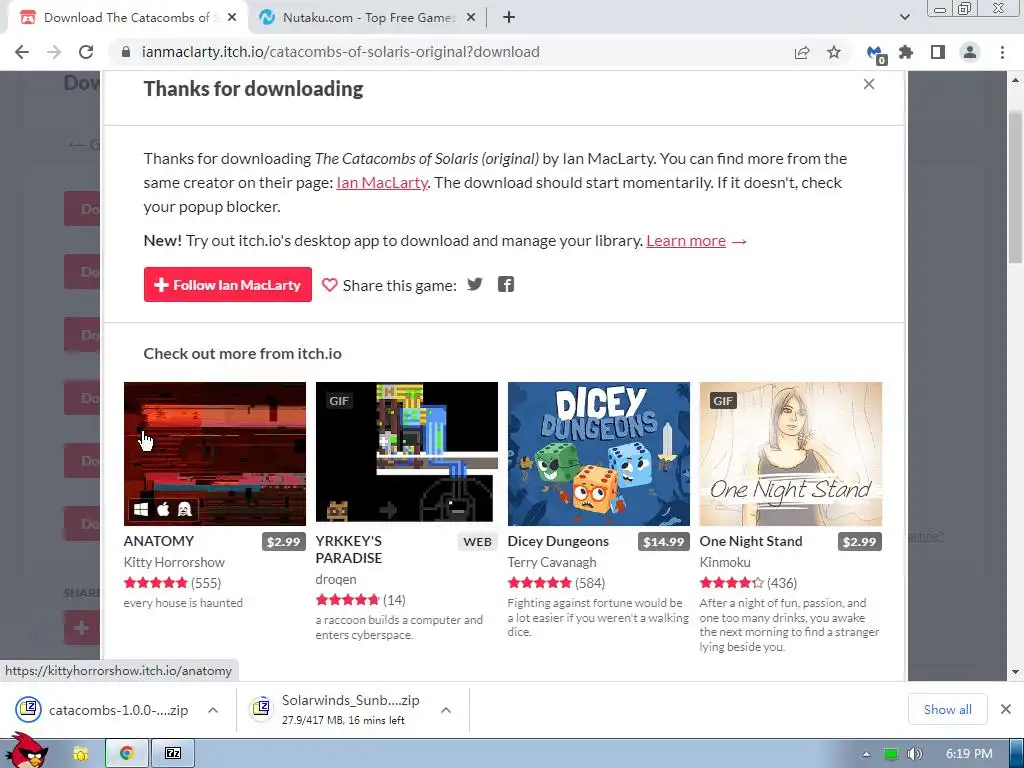Click the heart icon beside Share this game
Screen dimensions: 1024x768
click(x=330, y=285)
